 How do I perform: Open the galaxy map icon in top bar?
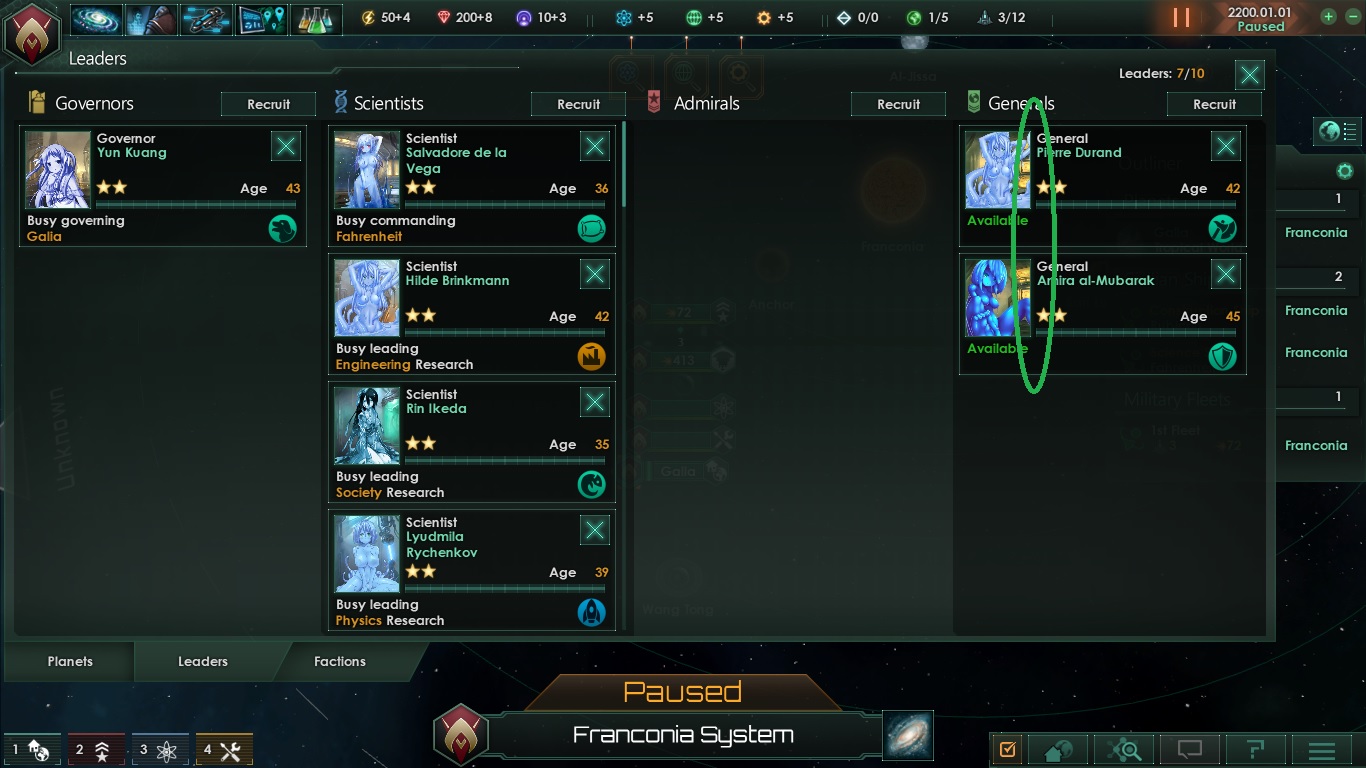[97, 18]
